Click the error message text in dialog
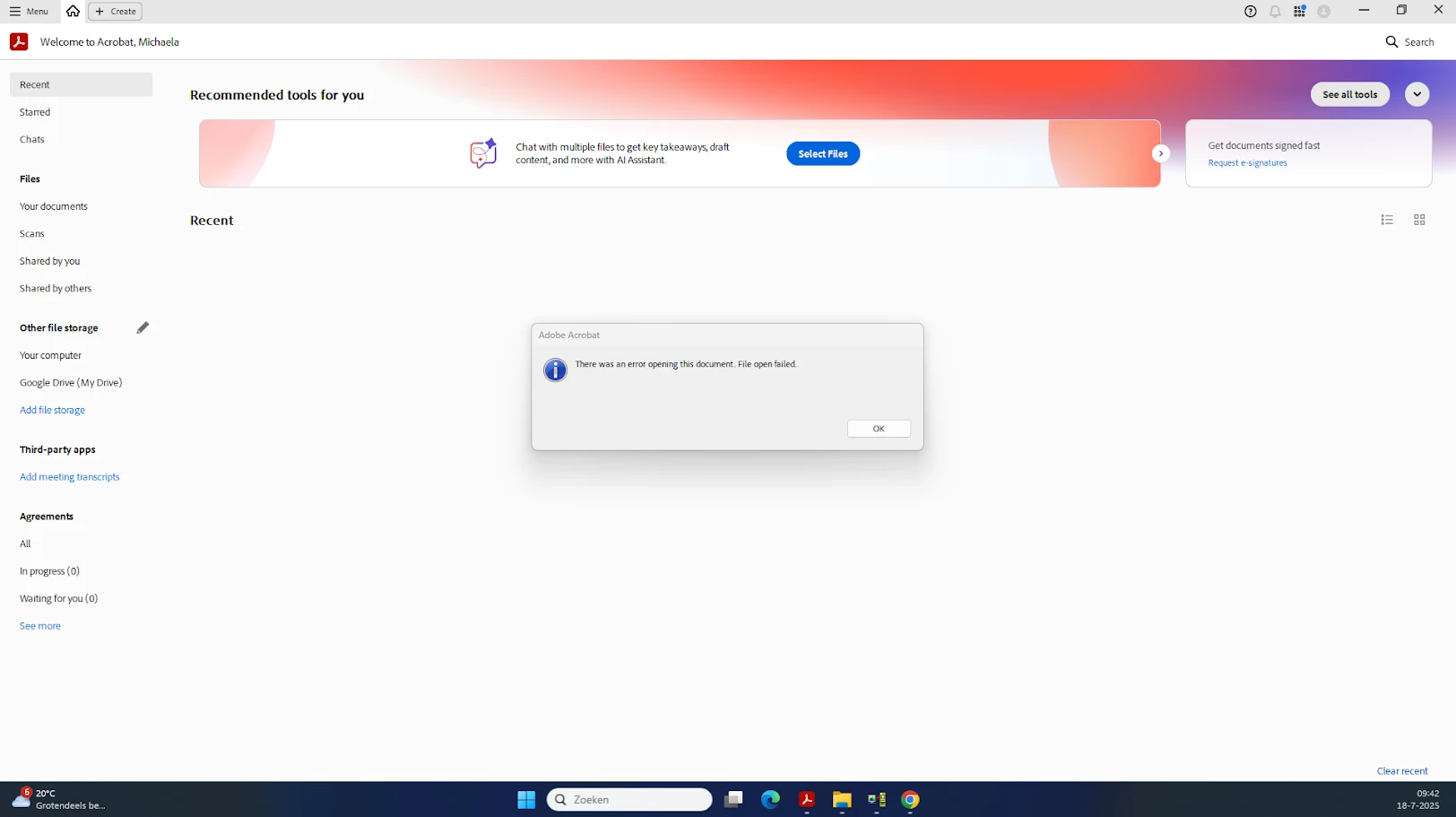Screen dimensions: 1456x817 click(x=686, y=364)
